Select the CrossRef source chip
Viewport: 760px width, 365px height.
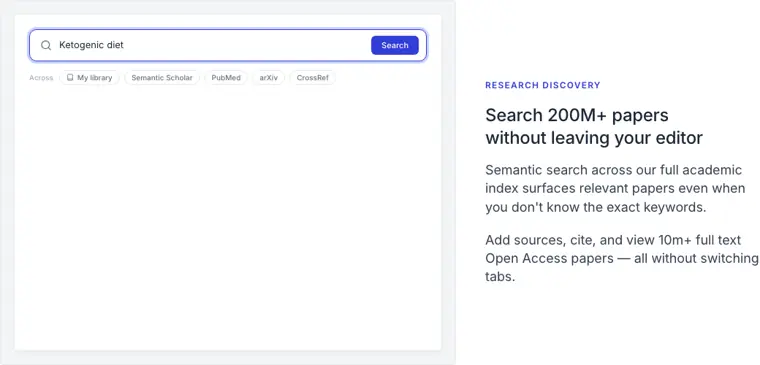[313, 78]
